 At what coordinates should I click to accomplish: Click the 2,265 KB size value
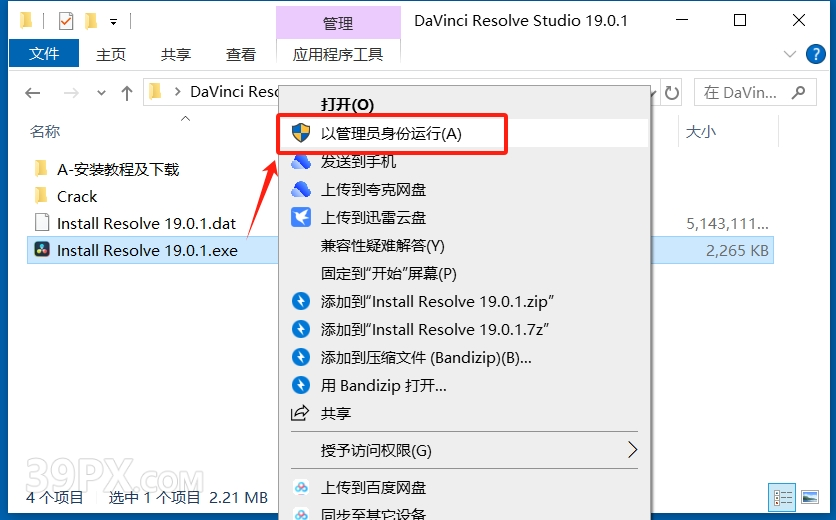pyautogui.click(x=737, y=250)
